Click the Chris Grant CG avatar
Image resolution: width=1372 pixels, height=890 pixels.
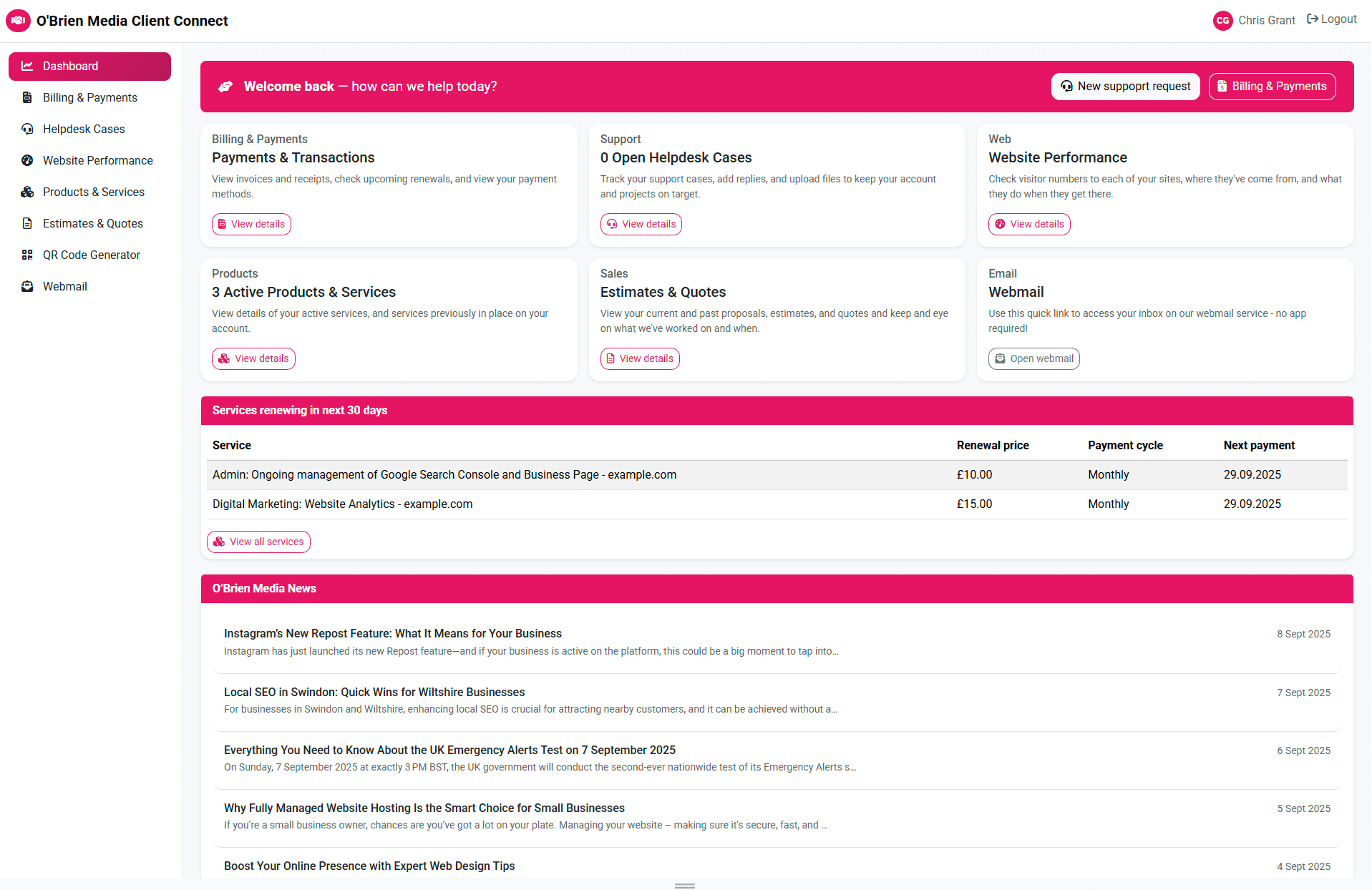(1222, 21)
